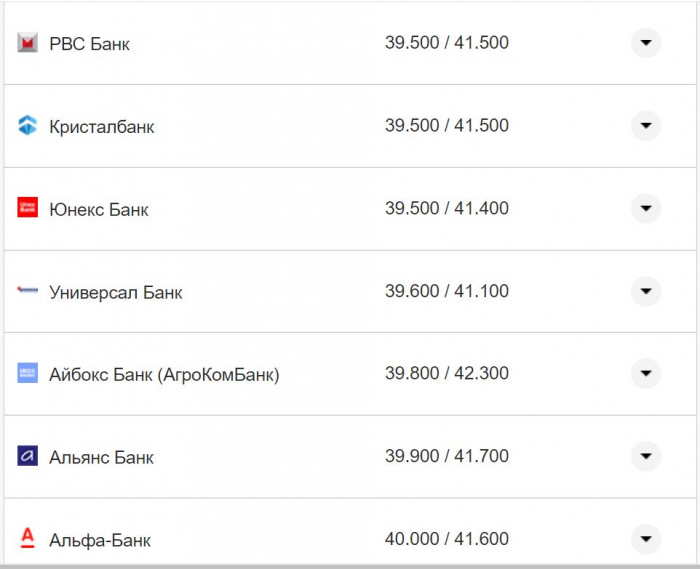Image resolution: width=700 pixels, height=569 pixels.
Task: Click the Кристалбанк bank name
Action: coord(102,127)
